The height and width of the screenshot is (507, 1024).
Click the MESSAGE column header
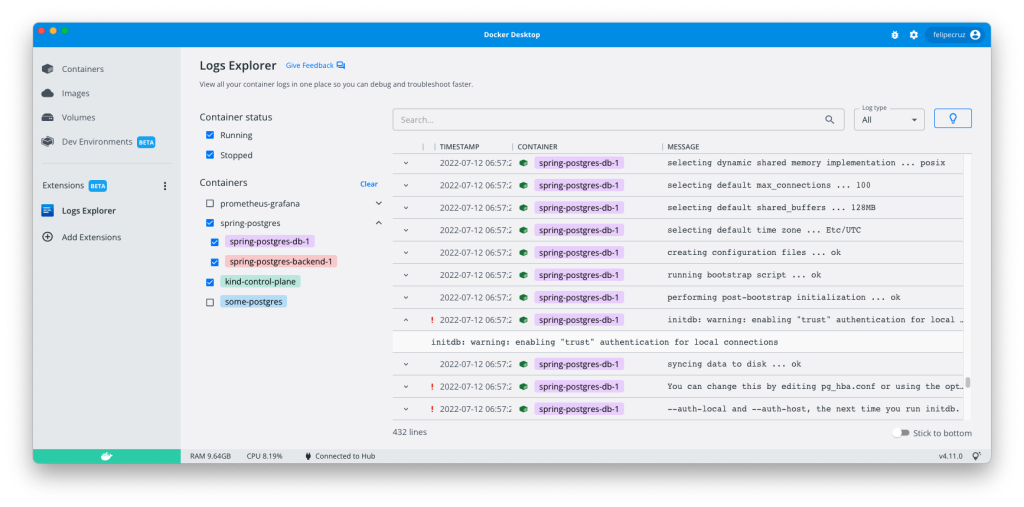pos(683,147)
